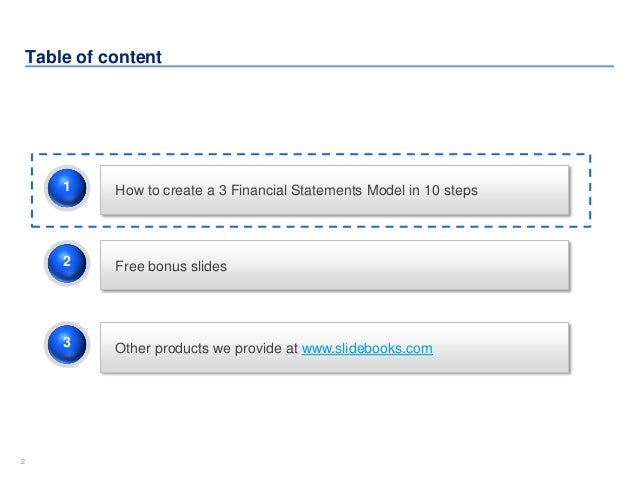
Task: Click the blue circle numbered 1
Action: (x=67, y=188)
